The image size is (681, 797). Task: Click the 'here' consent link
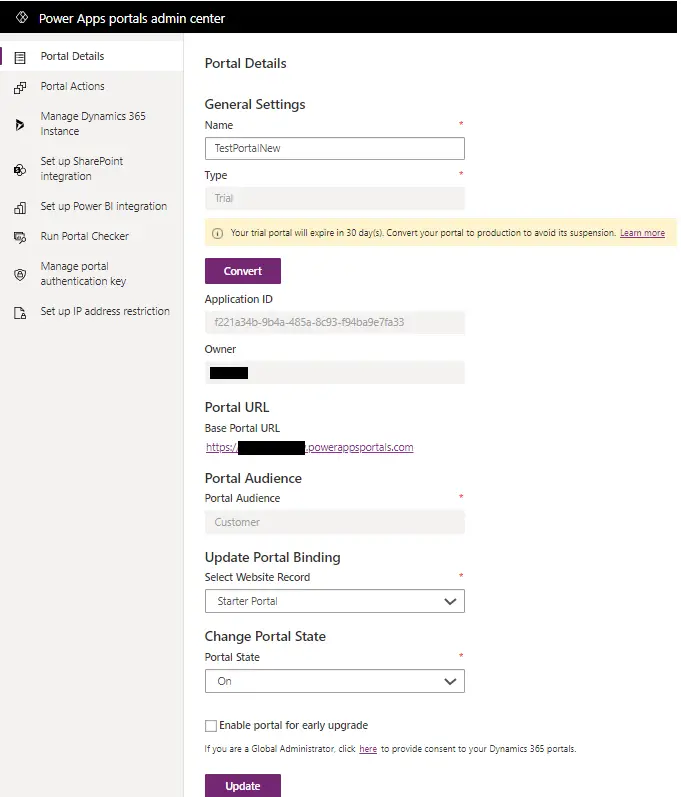point(368,749)
